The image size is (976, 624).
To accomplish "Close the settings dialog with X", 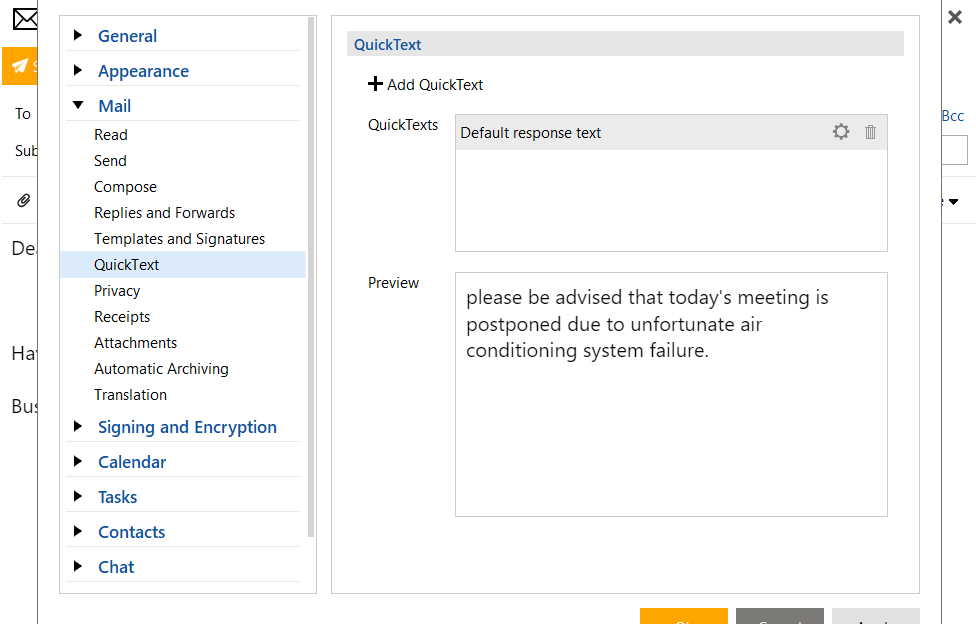I will [954, 17].
